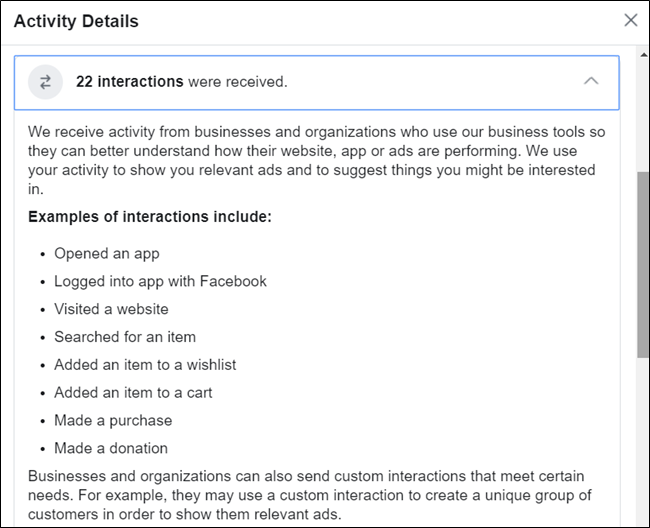Collapse the 22 interactions section chevron

click(x=591, y=81)
